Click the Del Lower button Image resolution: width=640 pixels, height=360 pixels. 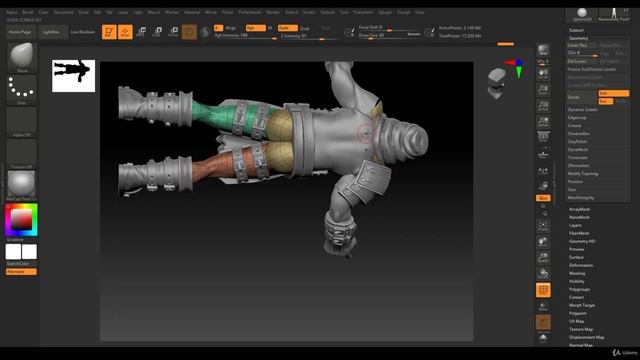click(x=582, y=61)
